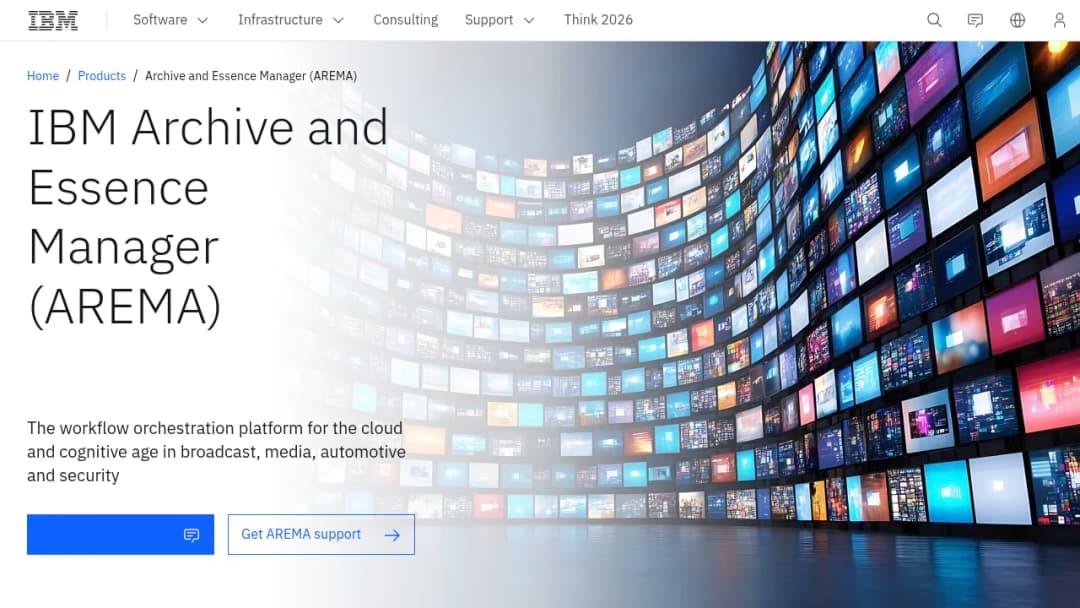Click the Get AREMA support button
The width and height of the screenshot is (1080, 608).
321,534
